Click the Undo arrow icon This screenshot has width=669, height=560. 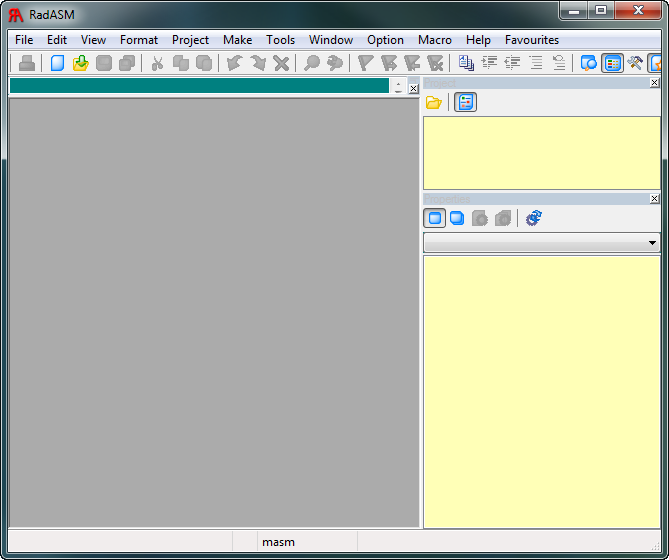235,63
